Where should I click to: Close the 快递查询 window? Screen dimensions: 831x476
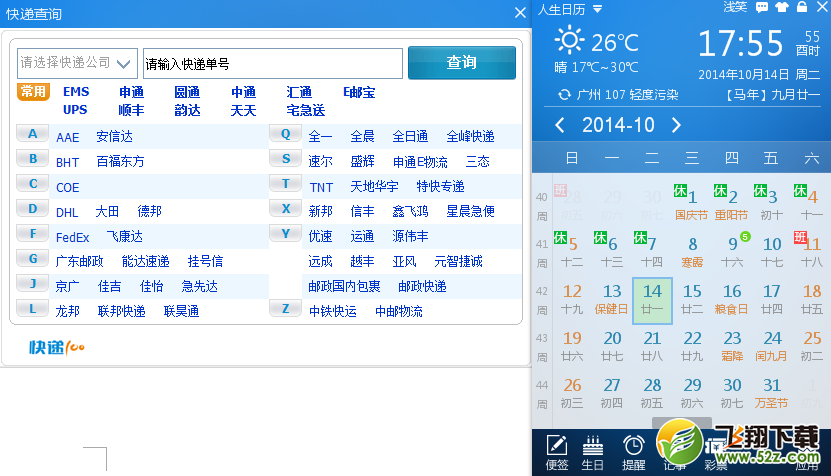(520, 13)
